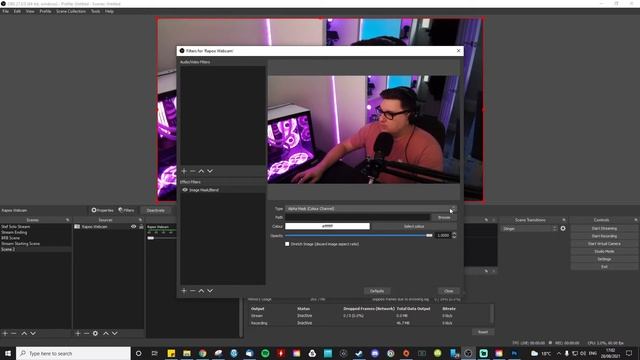The width and height of the screenshot is (640, 360).
Task: Open the mask Type dropdown
Action: click(x=371, y=209)
